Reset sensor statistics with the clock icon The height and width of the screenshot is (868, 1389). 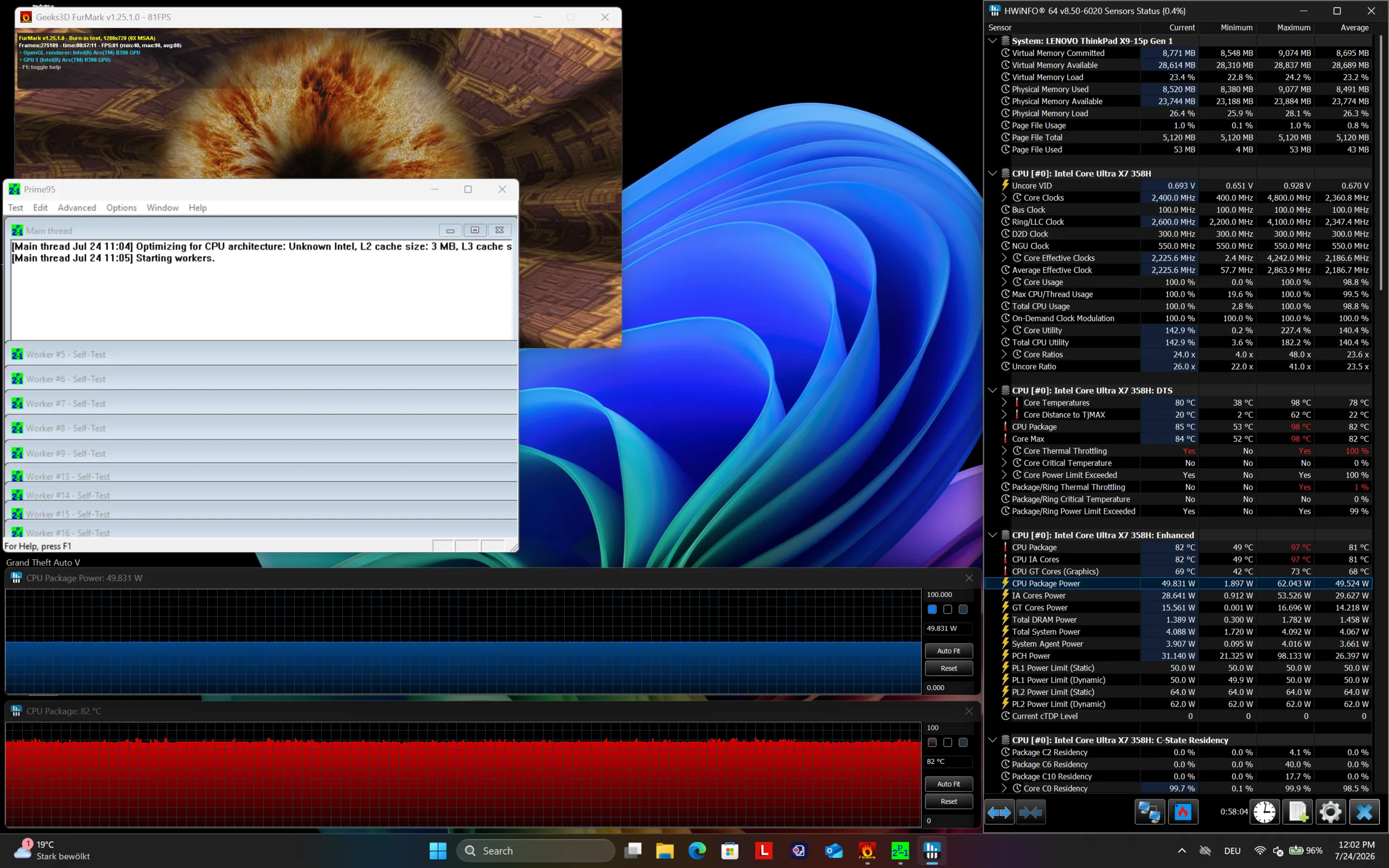click(x=1264, y=812)
